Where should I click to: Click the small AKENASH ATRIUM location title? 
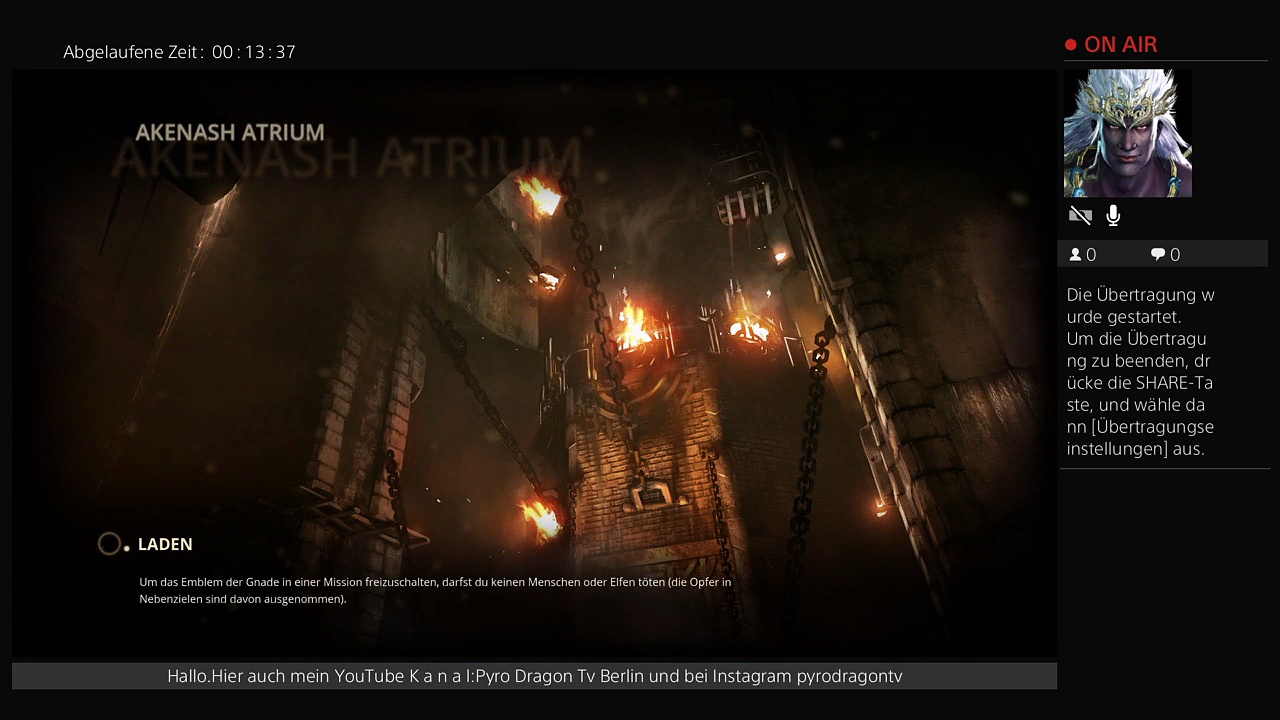(x=230, y=132)
